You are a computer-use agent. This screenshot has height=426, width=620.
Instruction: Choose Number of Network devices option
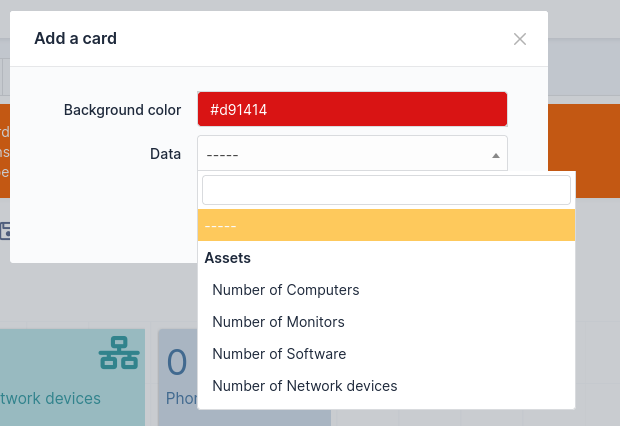pos(305,386)
